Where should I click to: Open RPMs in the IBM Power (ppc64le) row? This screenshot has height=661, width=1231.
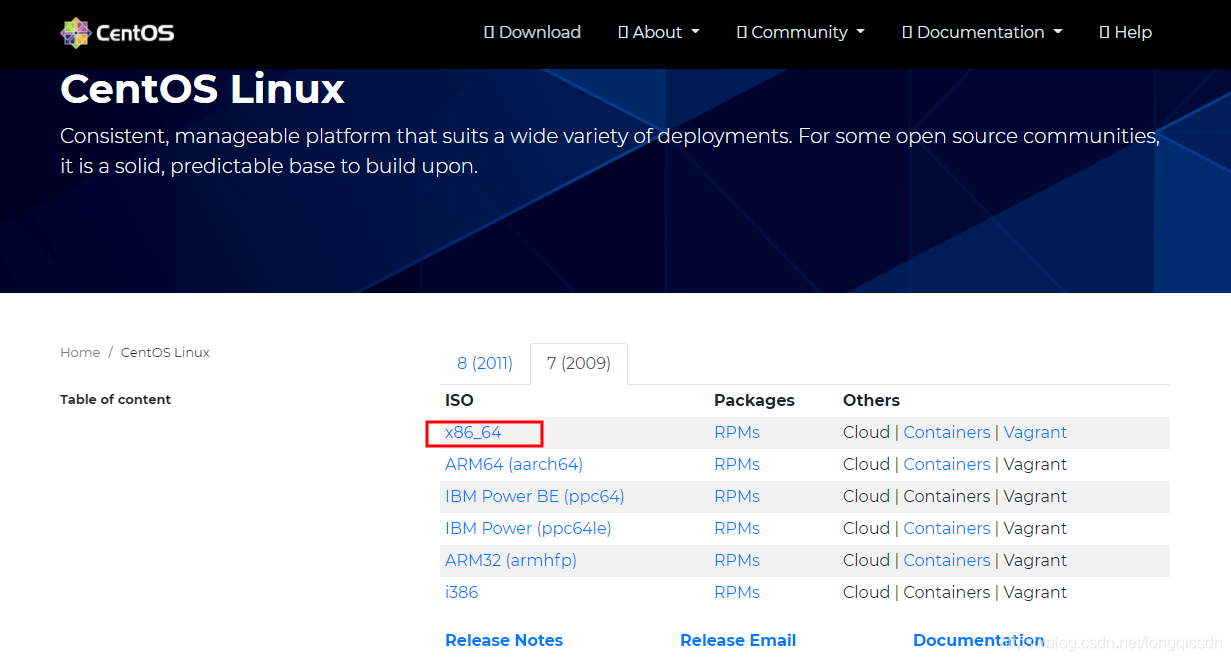[737, 528]
